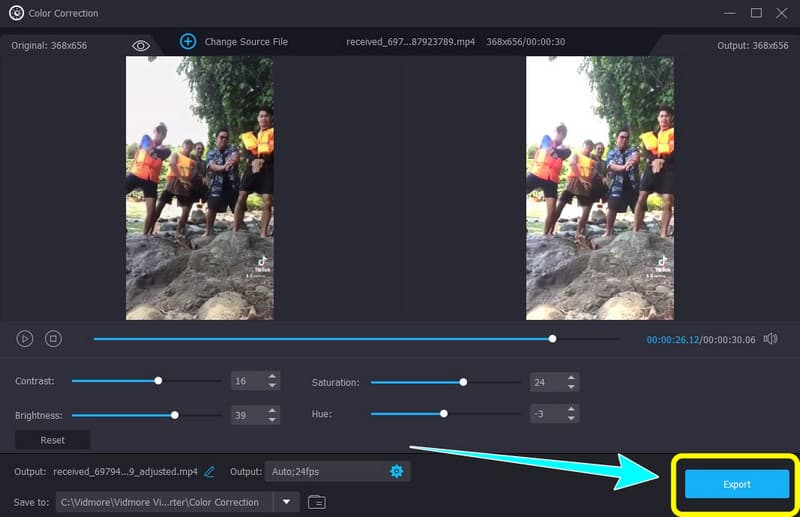Image resolution: width=800 pixels, height=517 pixels.
Task: Decrease the Brightness value with down arrow
Action: (x=271, y=419)
